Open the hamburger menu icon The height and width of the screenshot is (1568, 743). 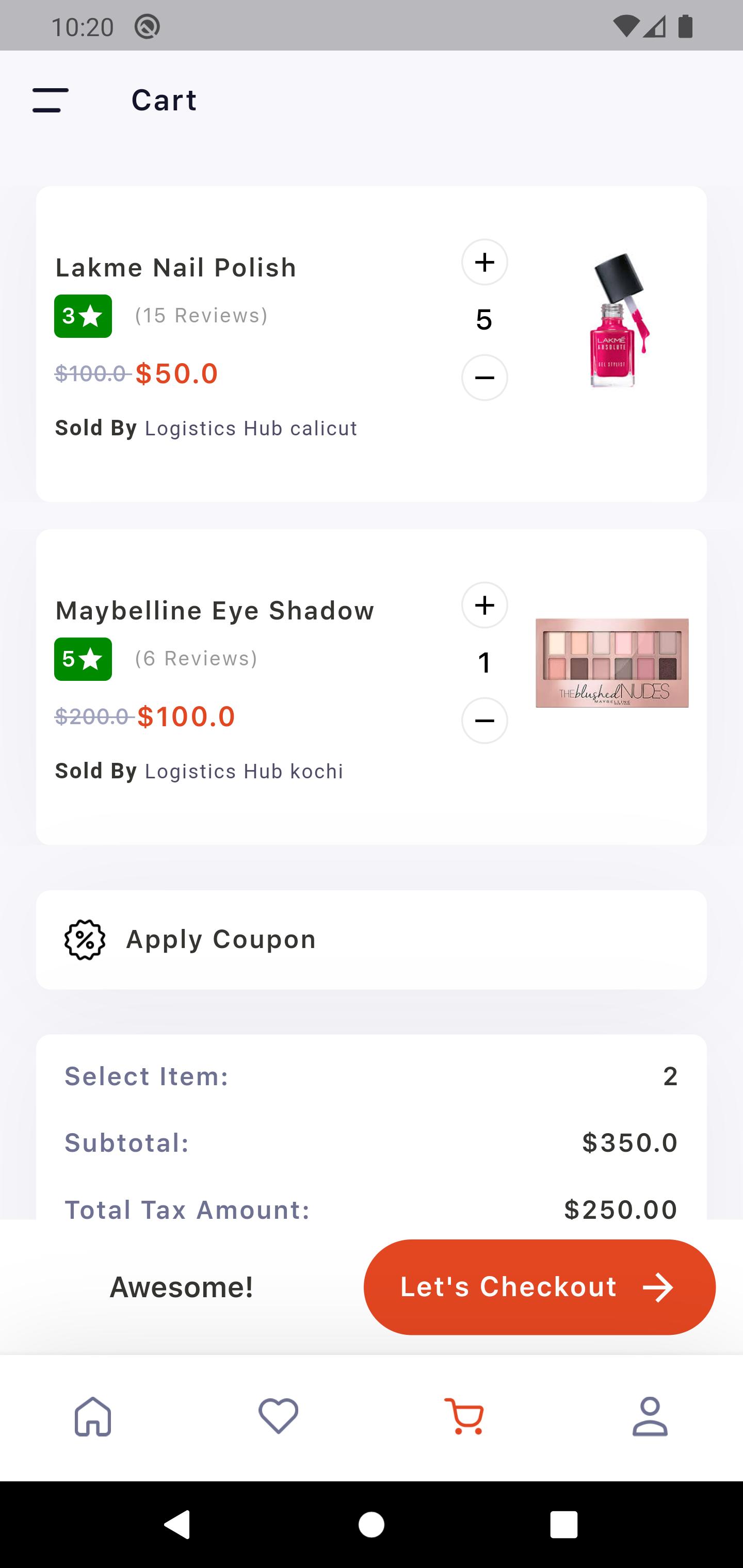[51, 100]
